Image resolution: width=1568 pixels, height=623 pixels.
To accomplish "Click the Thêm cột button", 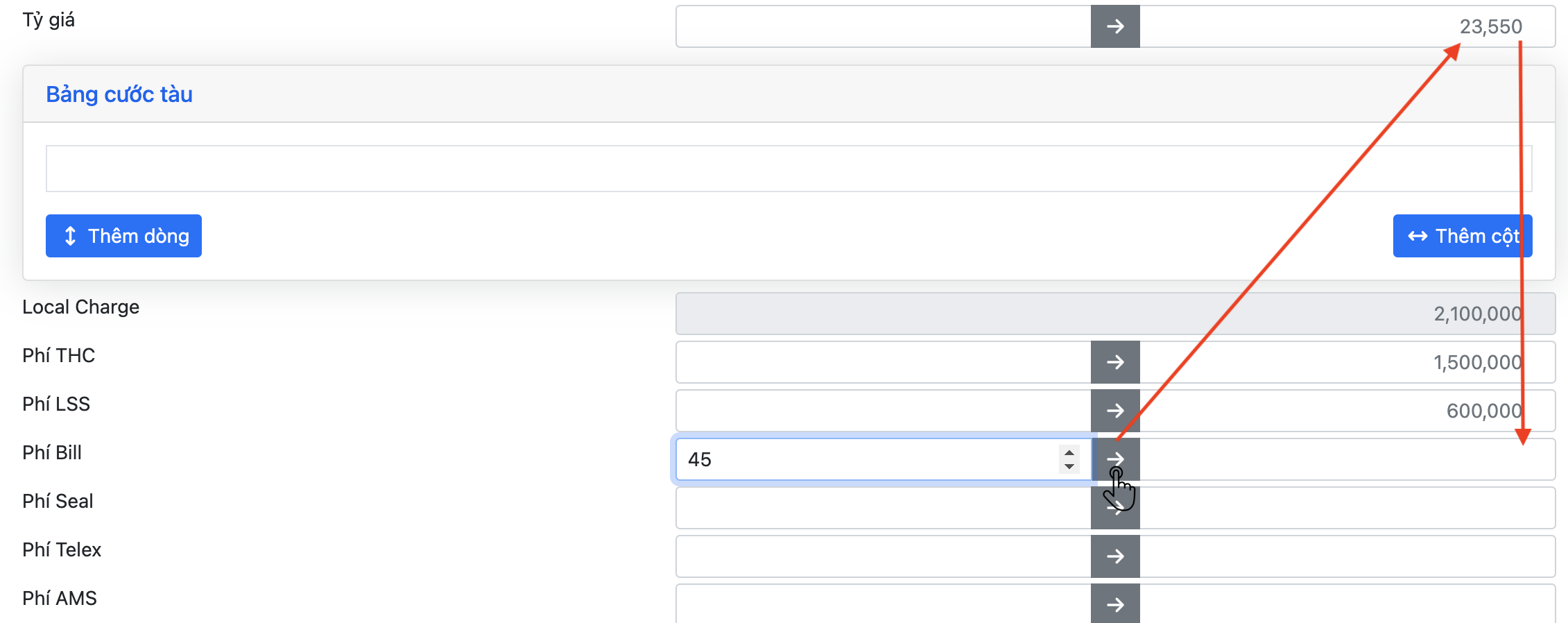I will (1462, 236).
